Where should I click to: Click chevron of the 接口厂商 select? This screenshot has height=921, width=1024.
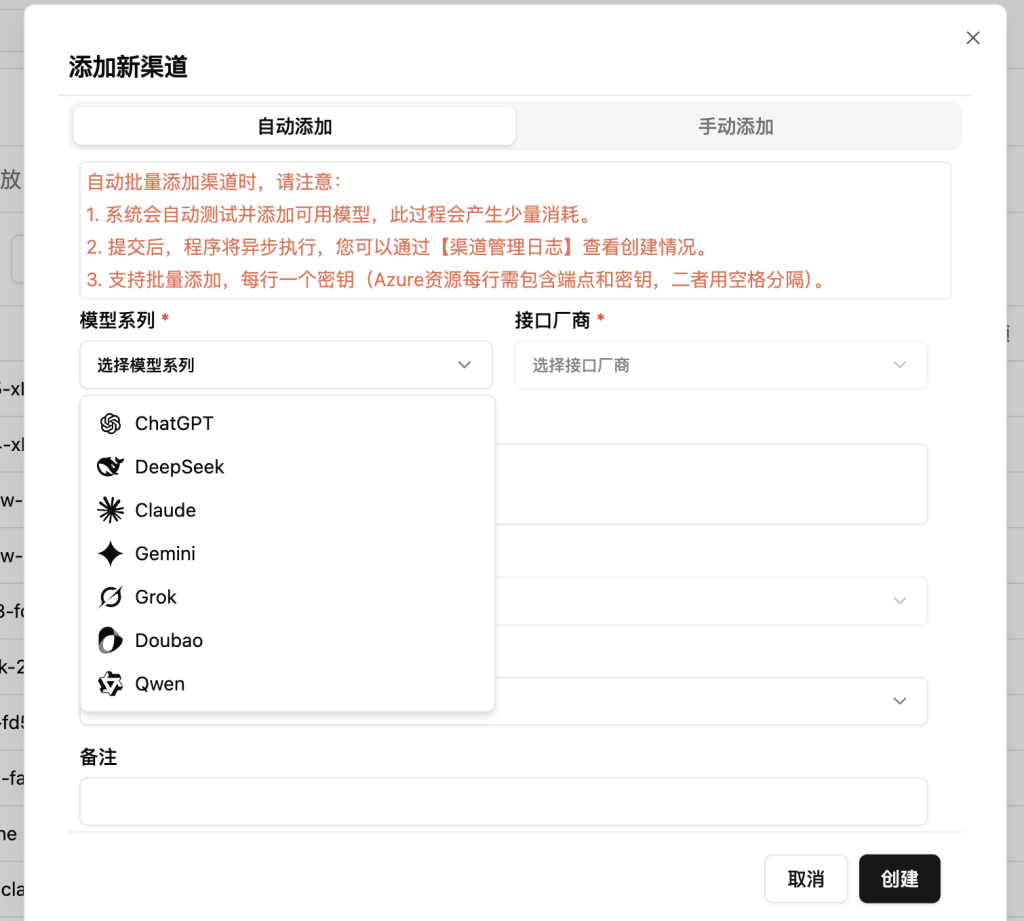coord(900,364)
